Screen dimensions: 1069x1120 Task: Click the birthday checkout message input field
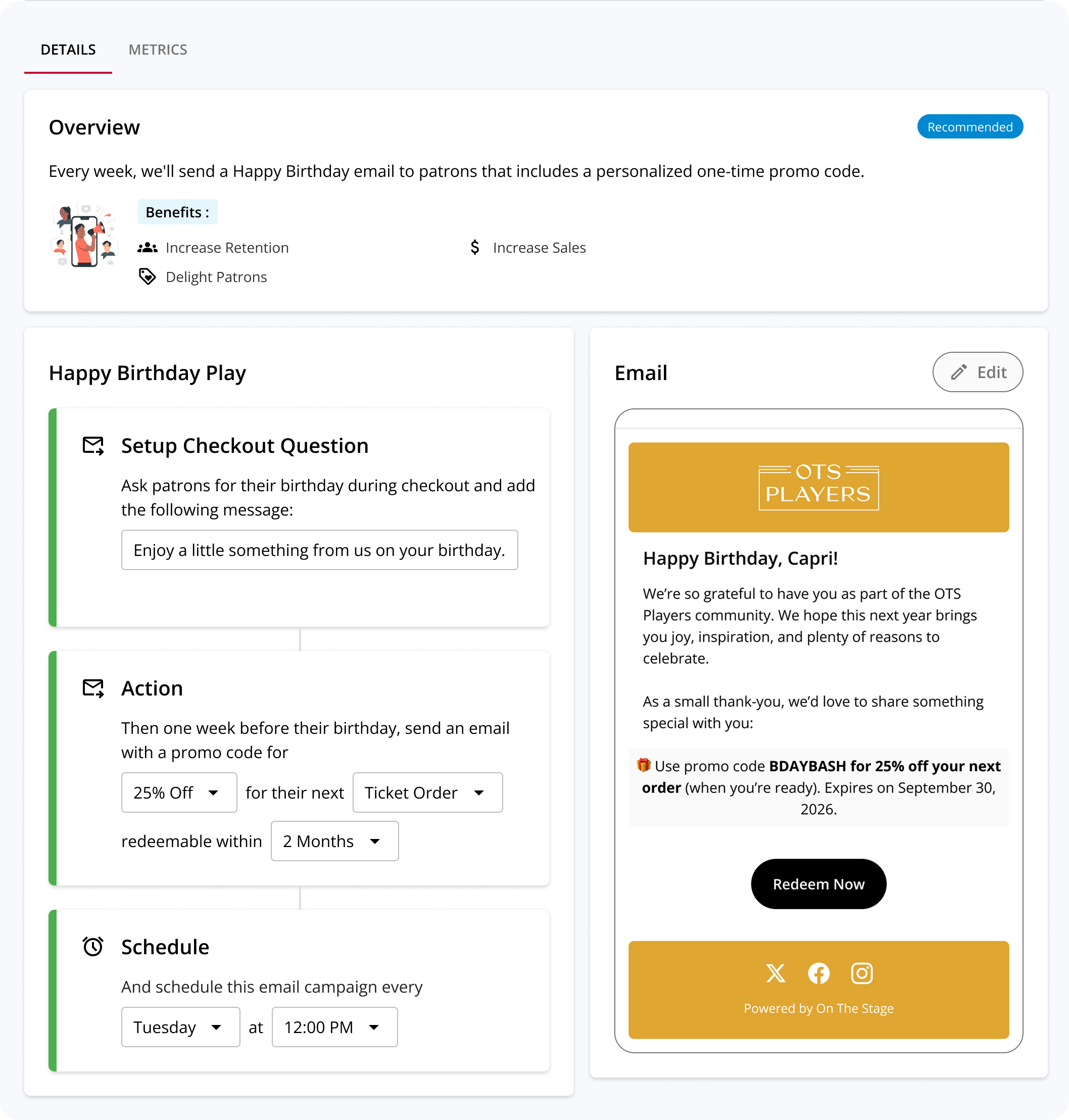point(319,549)
